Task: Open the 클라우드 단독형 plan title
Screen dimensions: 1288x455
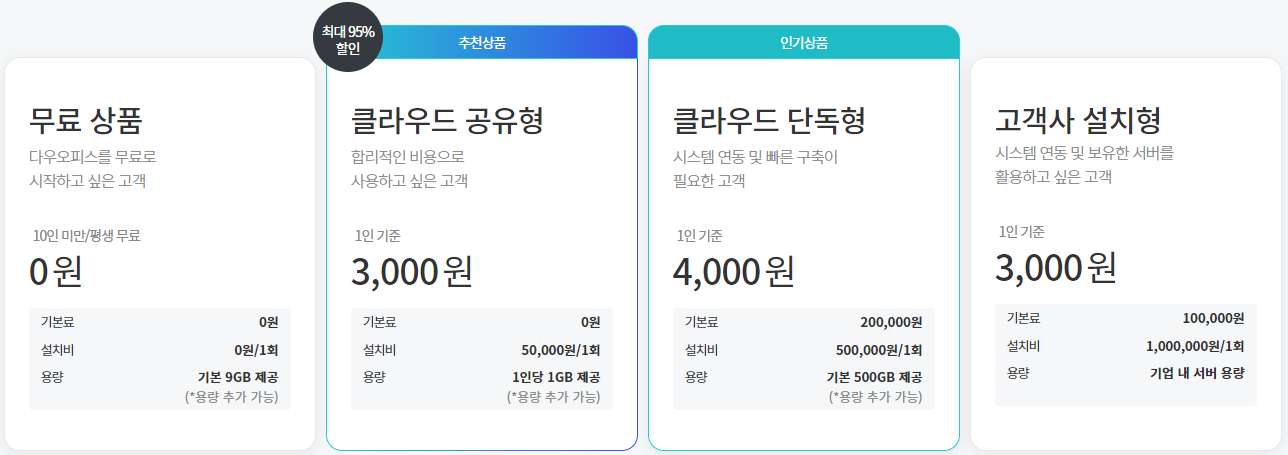Action: pyautogui.click(x=769, y=121)
